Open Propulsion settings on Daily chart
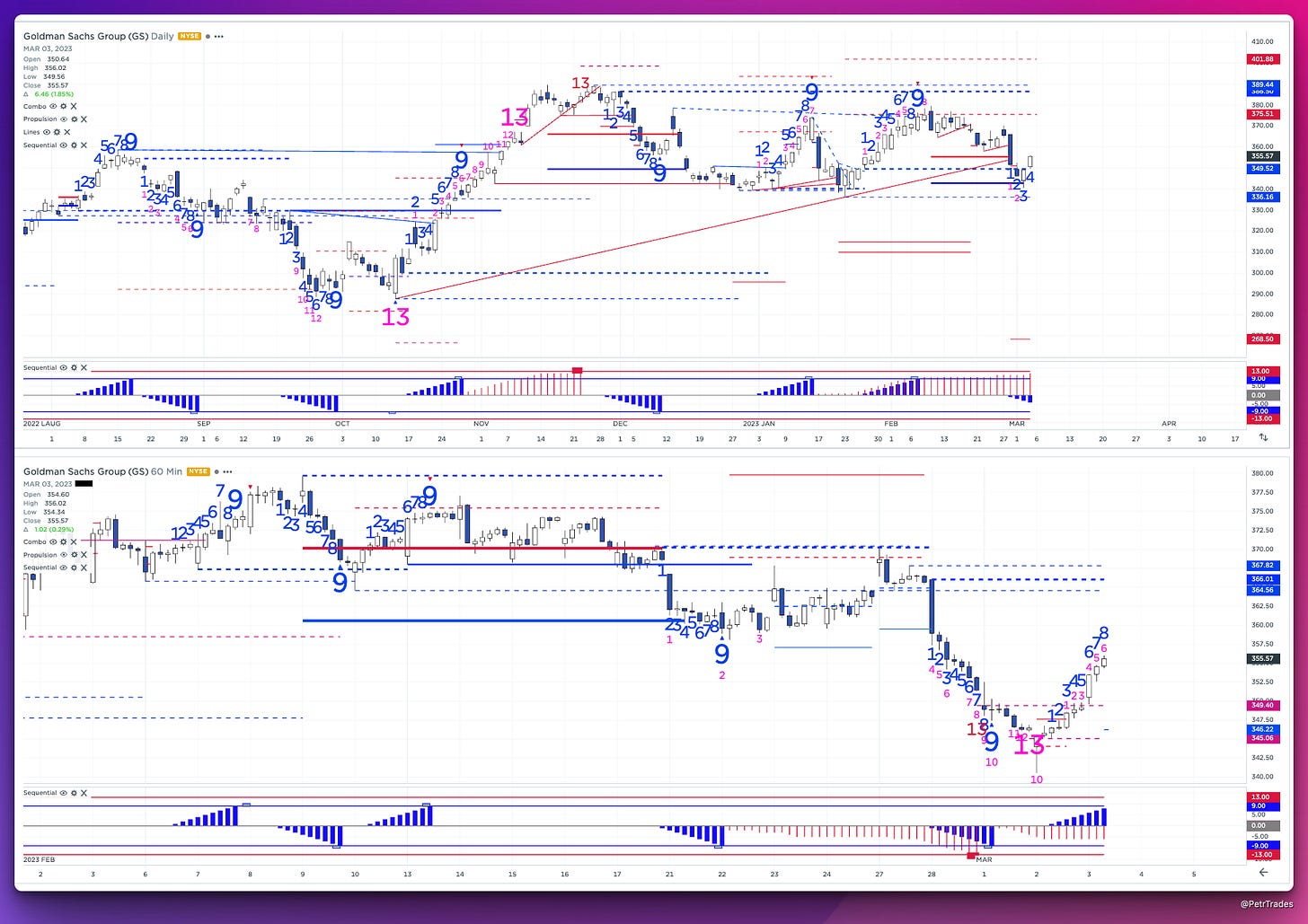The image size is (1308, 924). click(x=75, y=119)
